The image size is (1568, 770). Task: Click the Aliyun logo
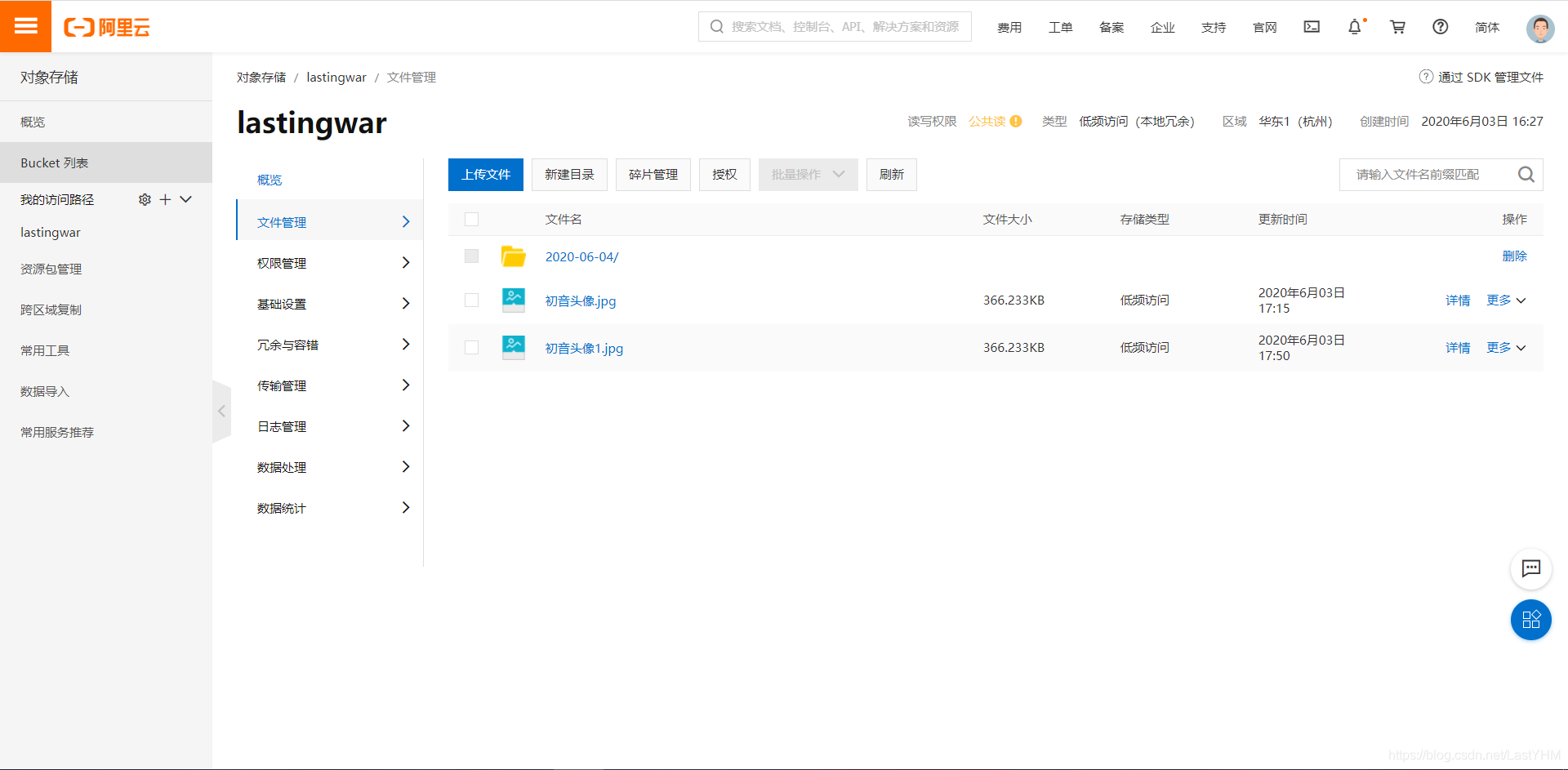(x=107, y=27)
